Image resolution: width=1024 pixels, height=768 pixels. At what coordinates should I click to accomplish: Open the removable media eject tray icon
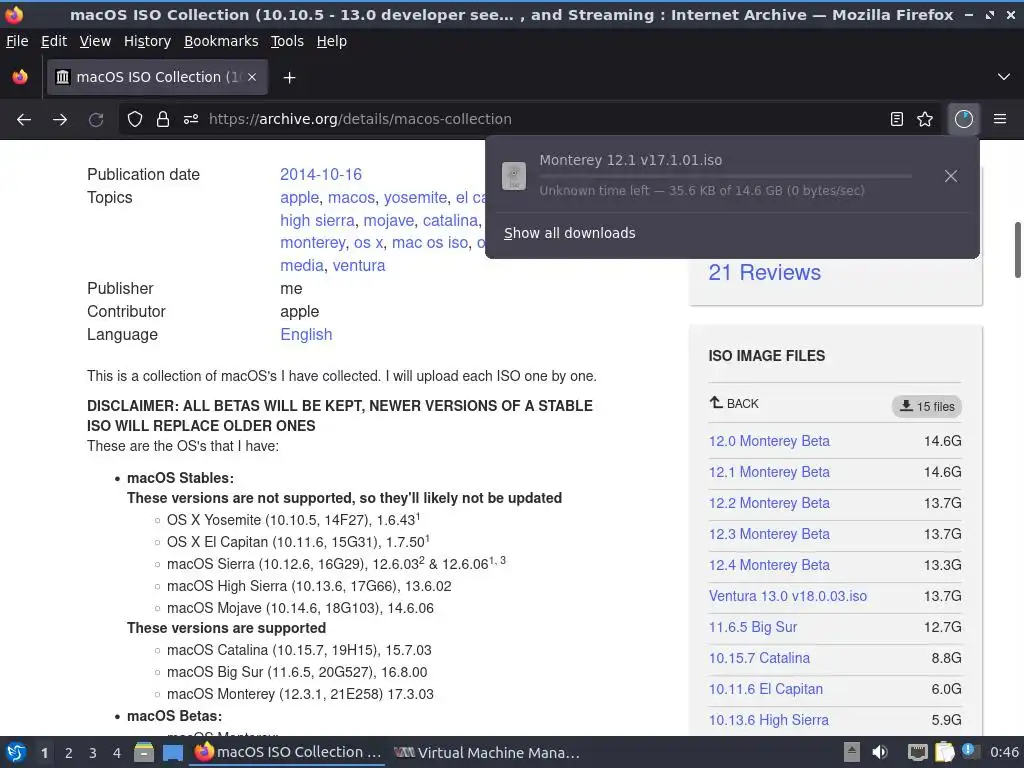(852, 752)
